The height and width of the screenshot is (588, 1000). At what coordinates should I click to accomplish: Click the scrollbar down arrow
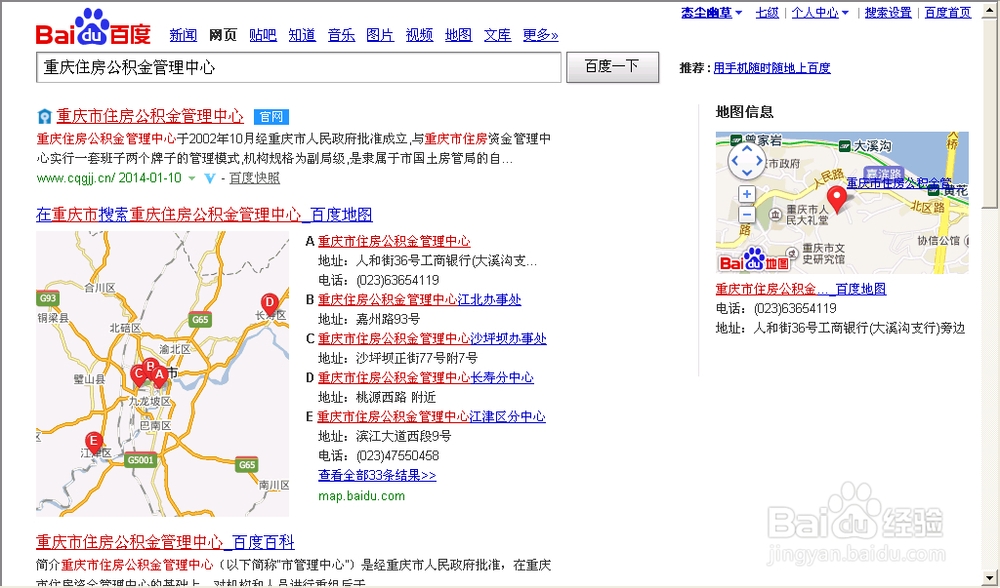[990, 577]
